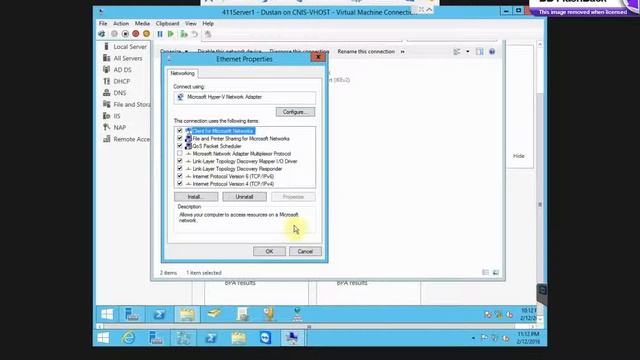Open TeamViewer on host taskbar
The image size is (640, 360).
(265, 338)
